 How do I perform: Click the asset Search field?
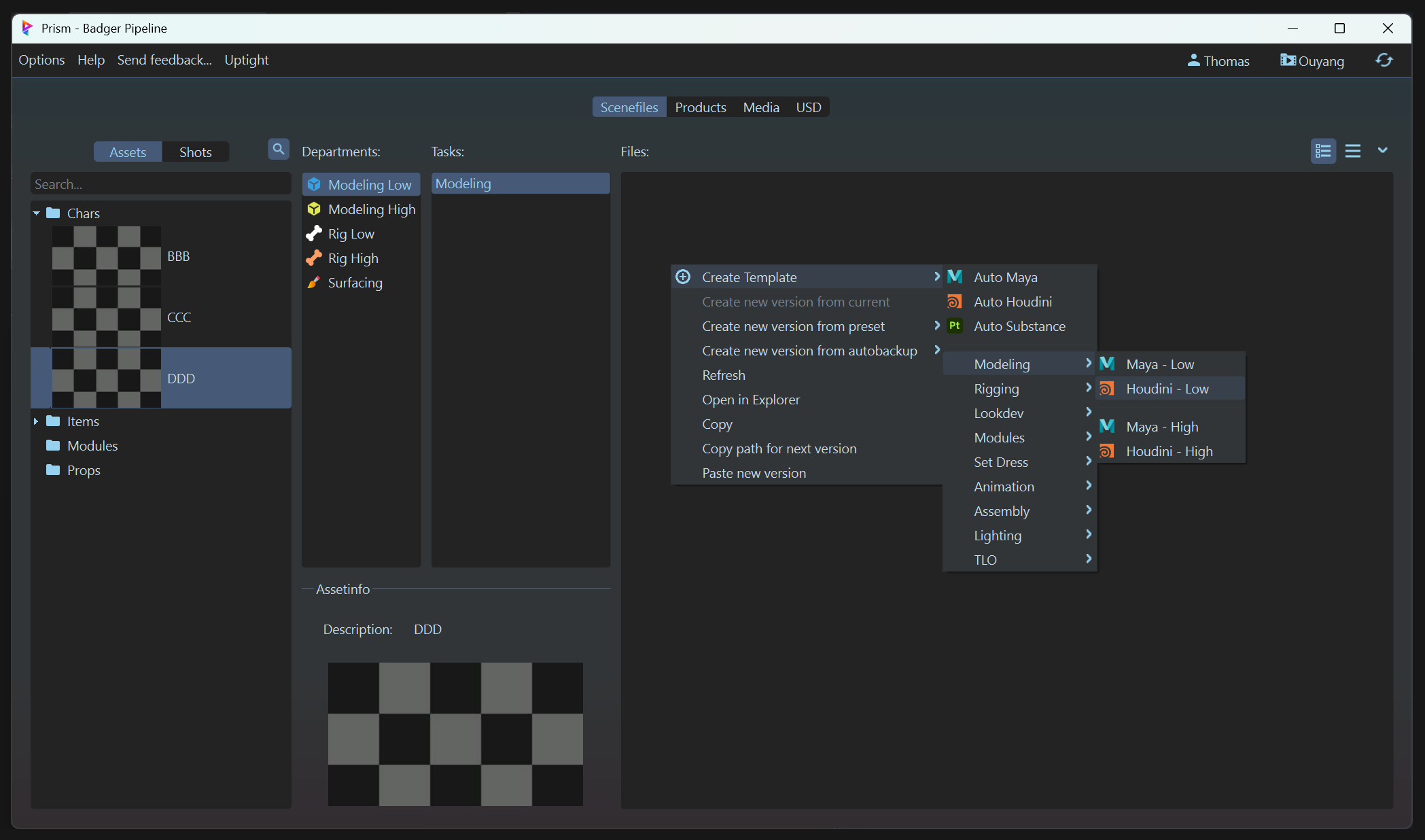coord(160,184)
